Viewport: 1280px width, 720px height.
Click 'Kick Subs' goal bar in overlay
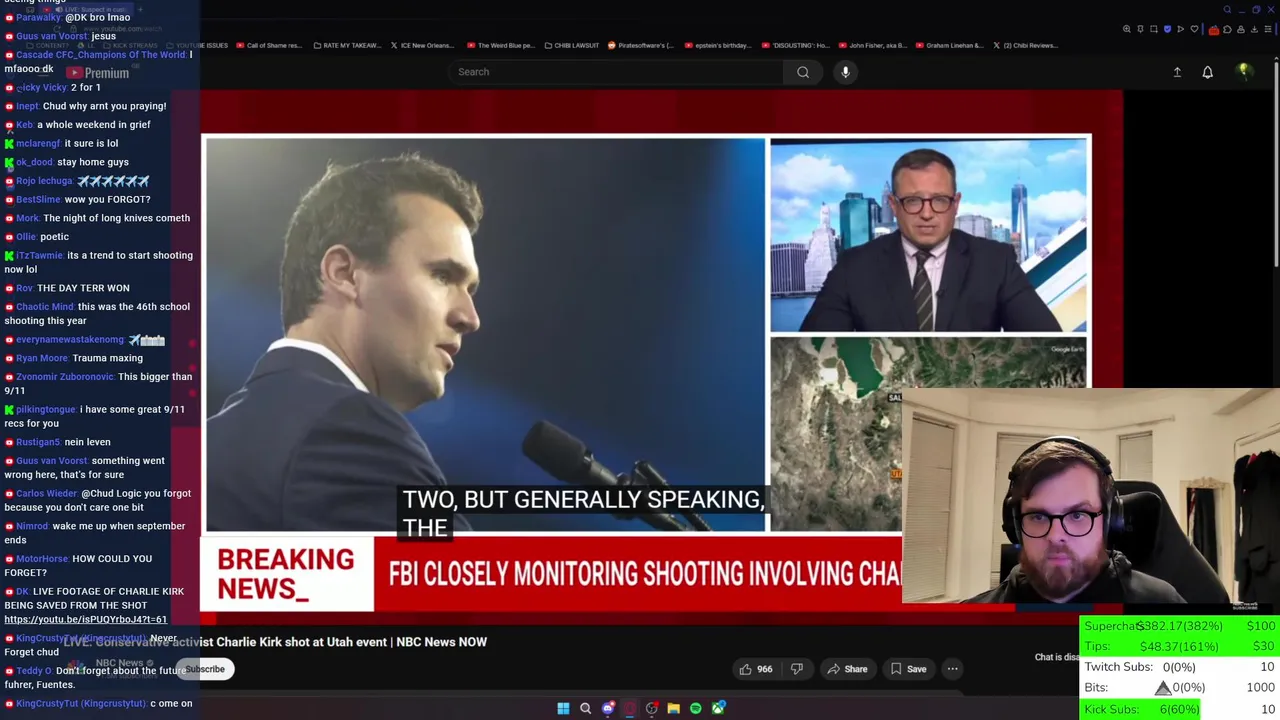pyautogui.click(x=1181, y=709)
